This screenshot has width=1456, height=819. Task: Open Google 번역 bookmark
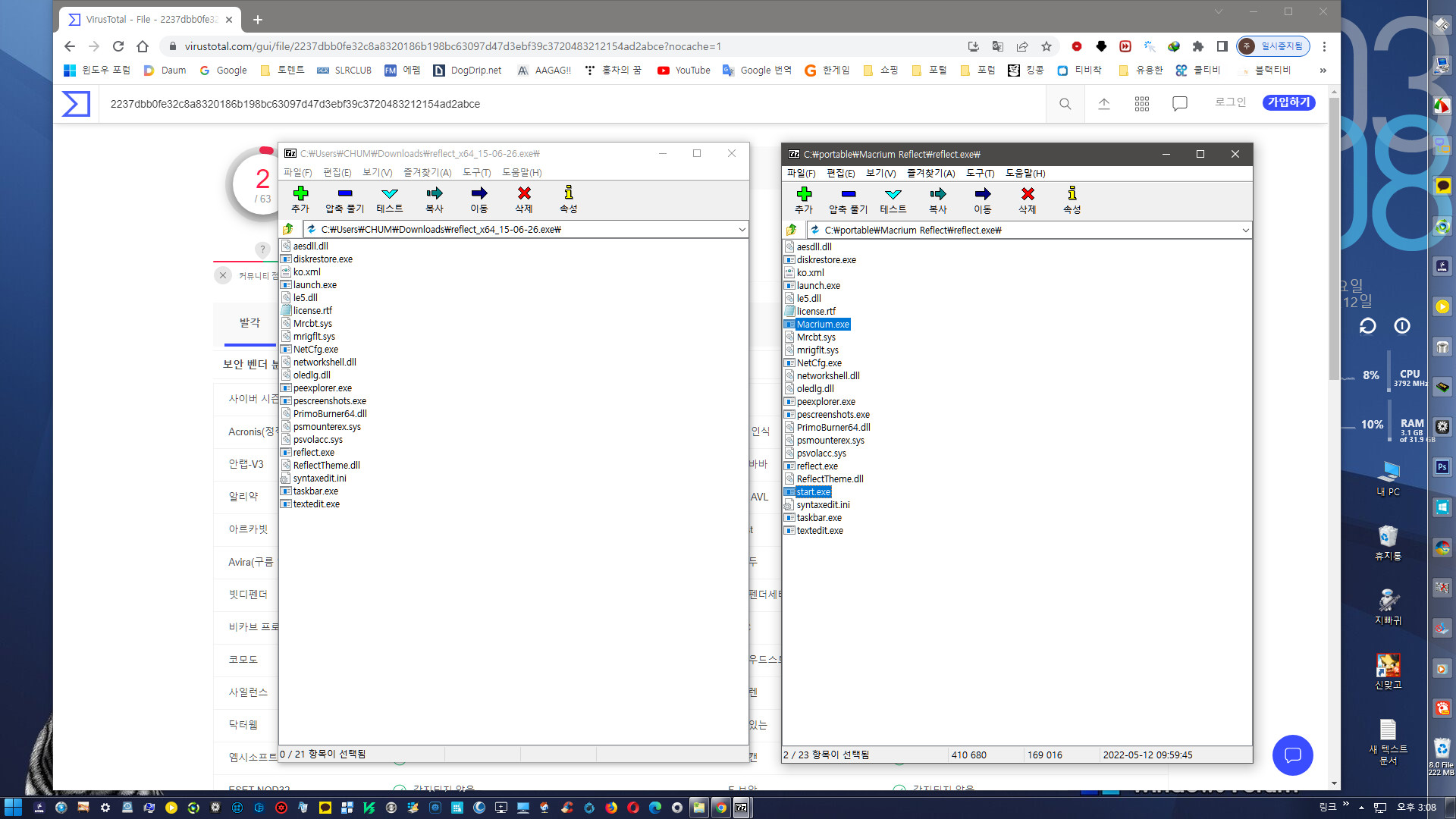pyautogui.click(x=757, y=70)
